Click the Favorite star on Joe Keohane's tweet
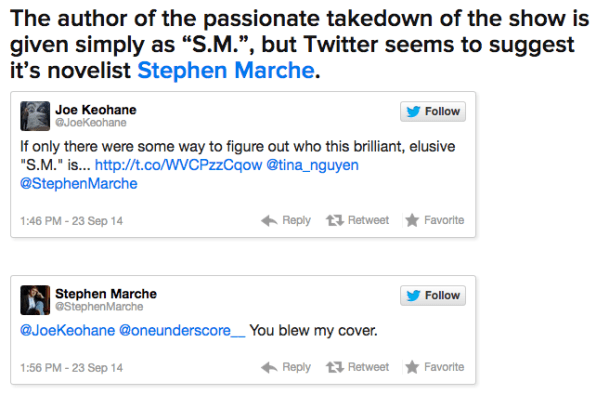Image resolution: width=596 pixels, height=395 pixels. 412,221
